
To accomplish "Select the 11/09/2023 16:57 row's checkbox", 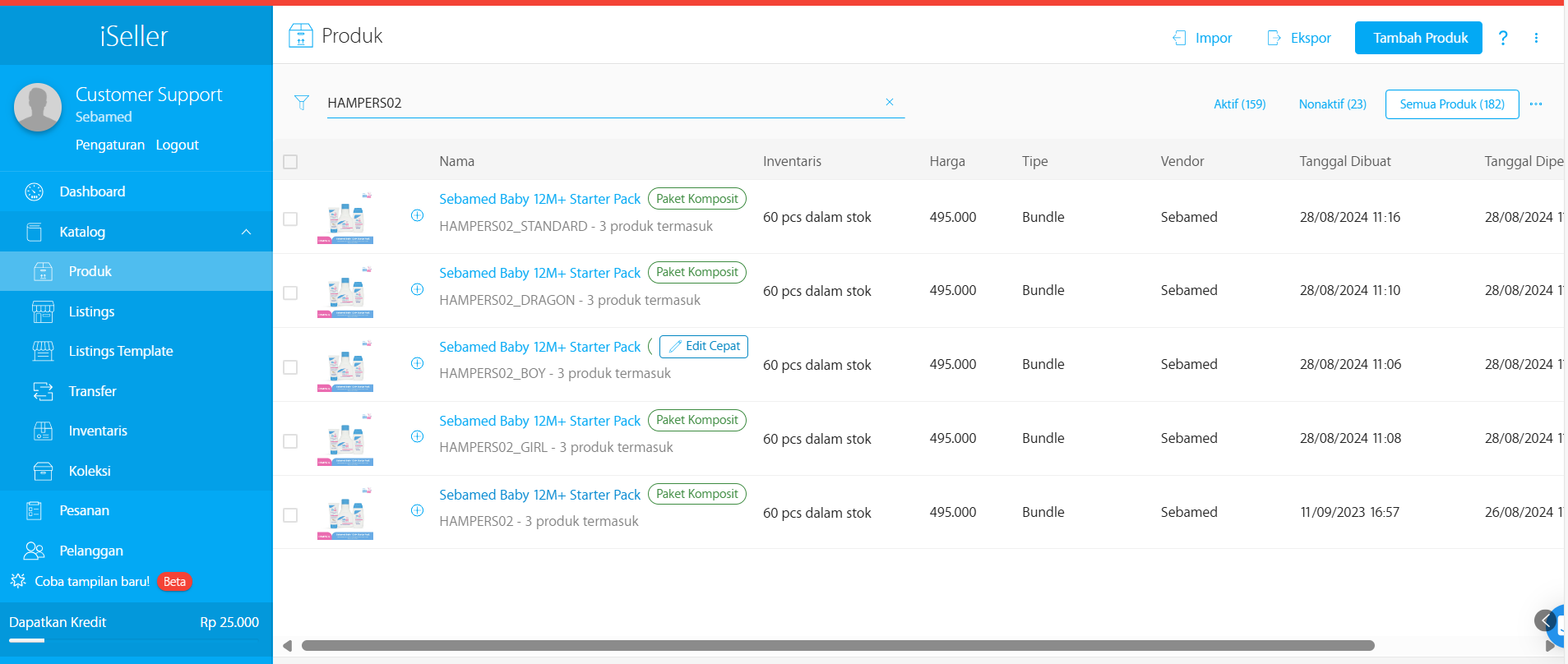I will tap(290, 515).
